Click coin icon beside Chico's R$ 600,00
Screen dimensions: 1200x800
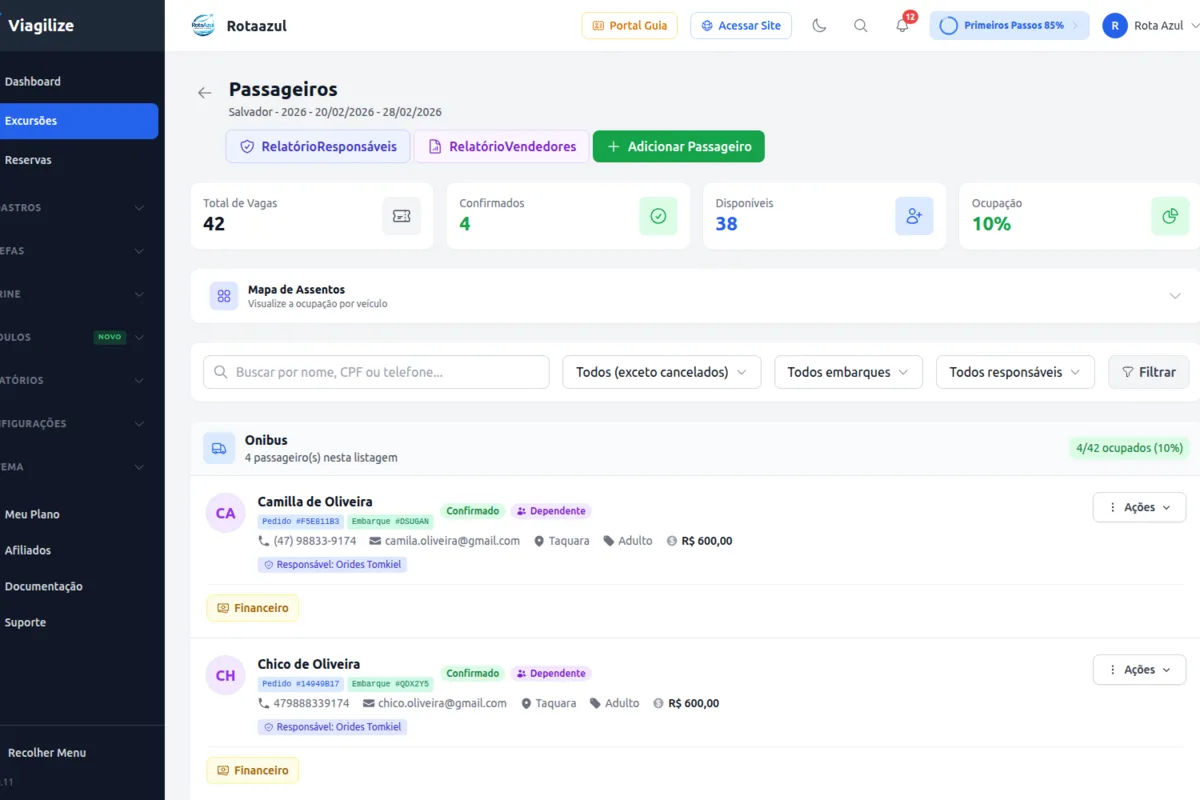click(658, 703)
